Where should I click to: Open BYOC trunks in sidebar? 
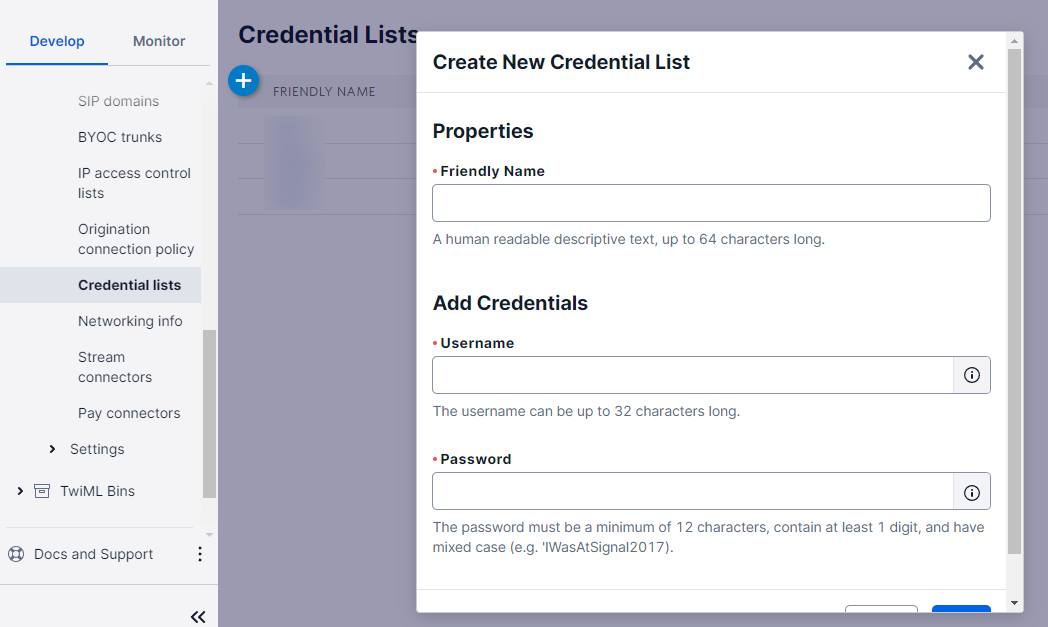point(120,137)
